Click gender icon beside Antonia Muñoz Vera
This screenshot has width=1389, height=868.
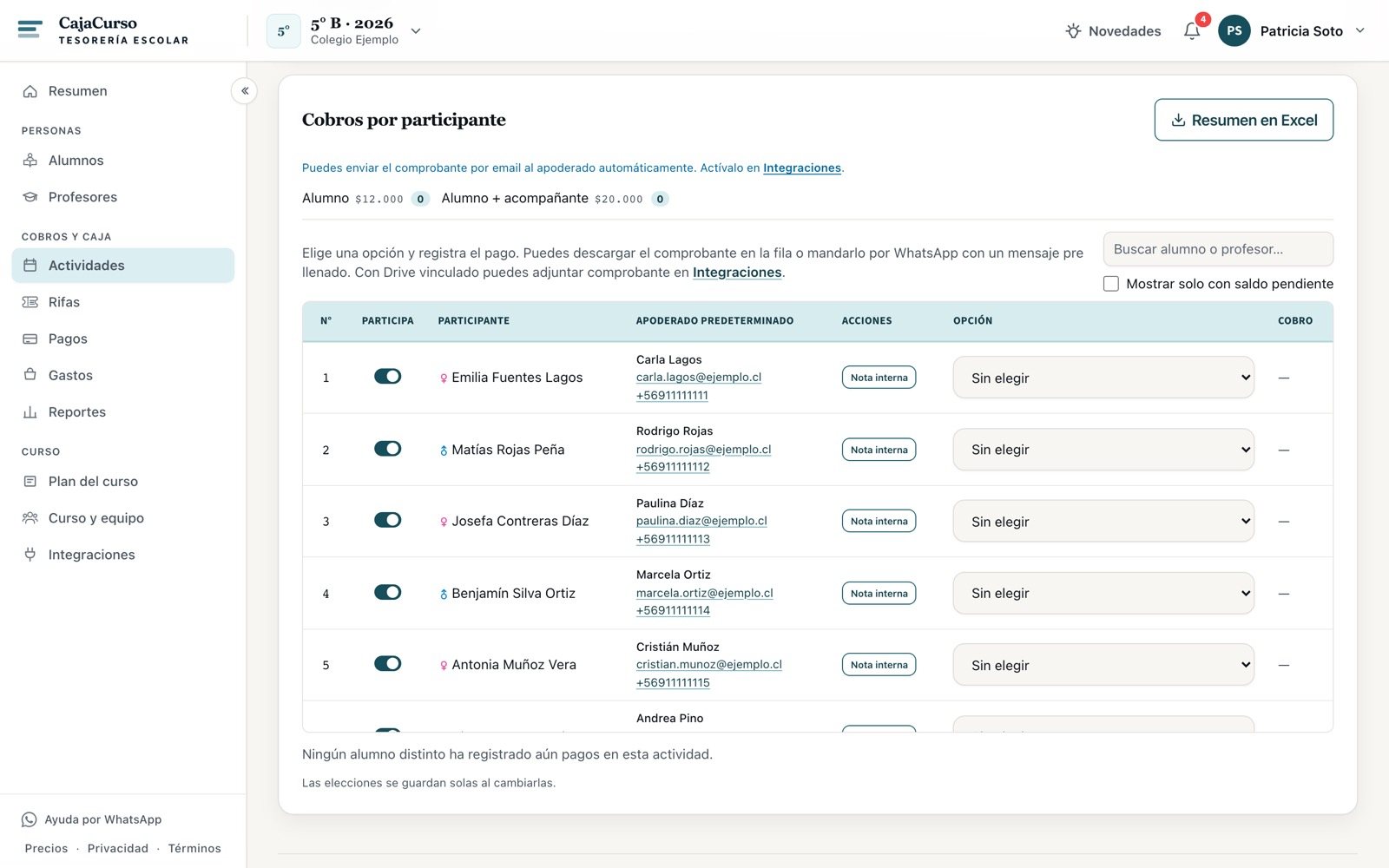coord(444,666)
